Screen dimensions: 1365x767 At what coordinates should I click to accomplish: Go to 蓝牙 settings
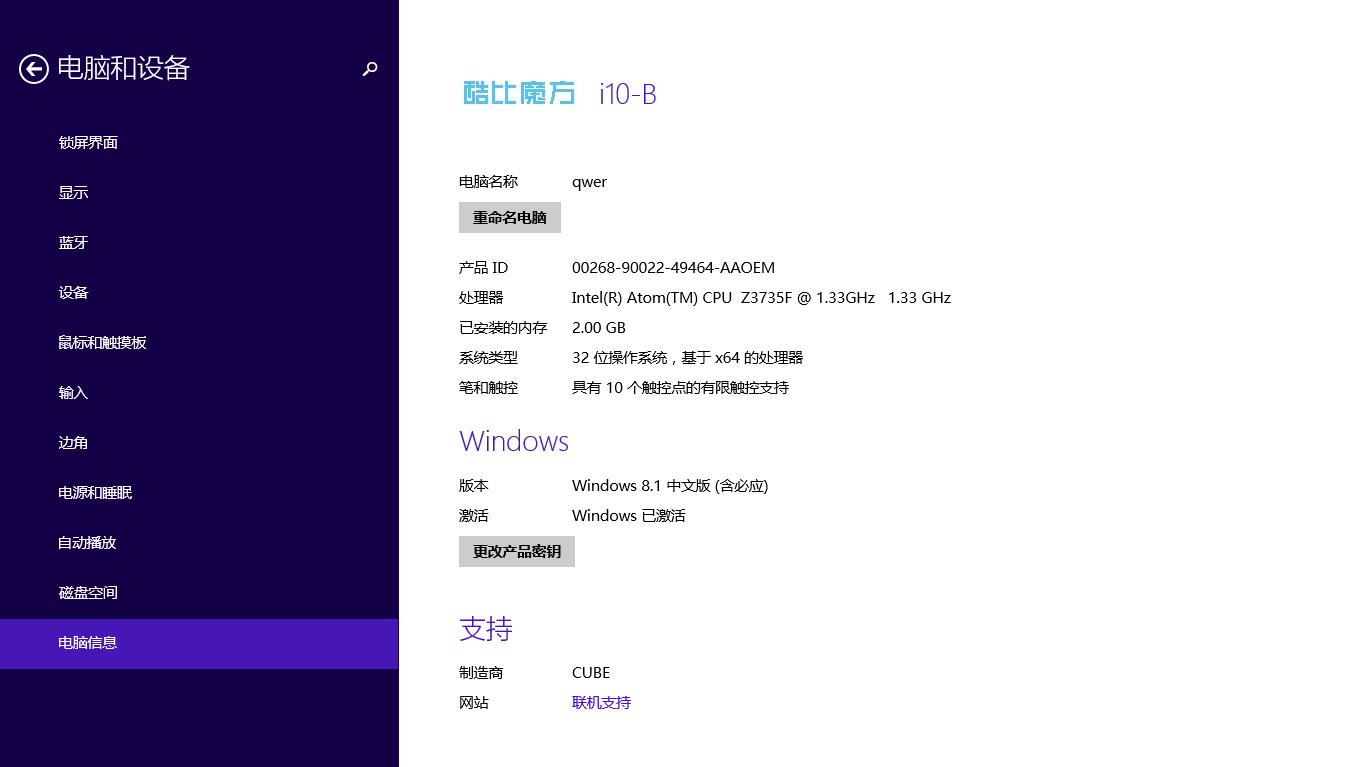pyautogui.click(x=73, y=243)
